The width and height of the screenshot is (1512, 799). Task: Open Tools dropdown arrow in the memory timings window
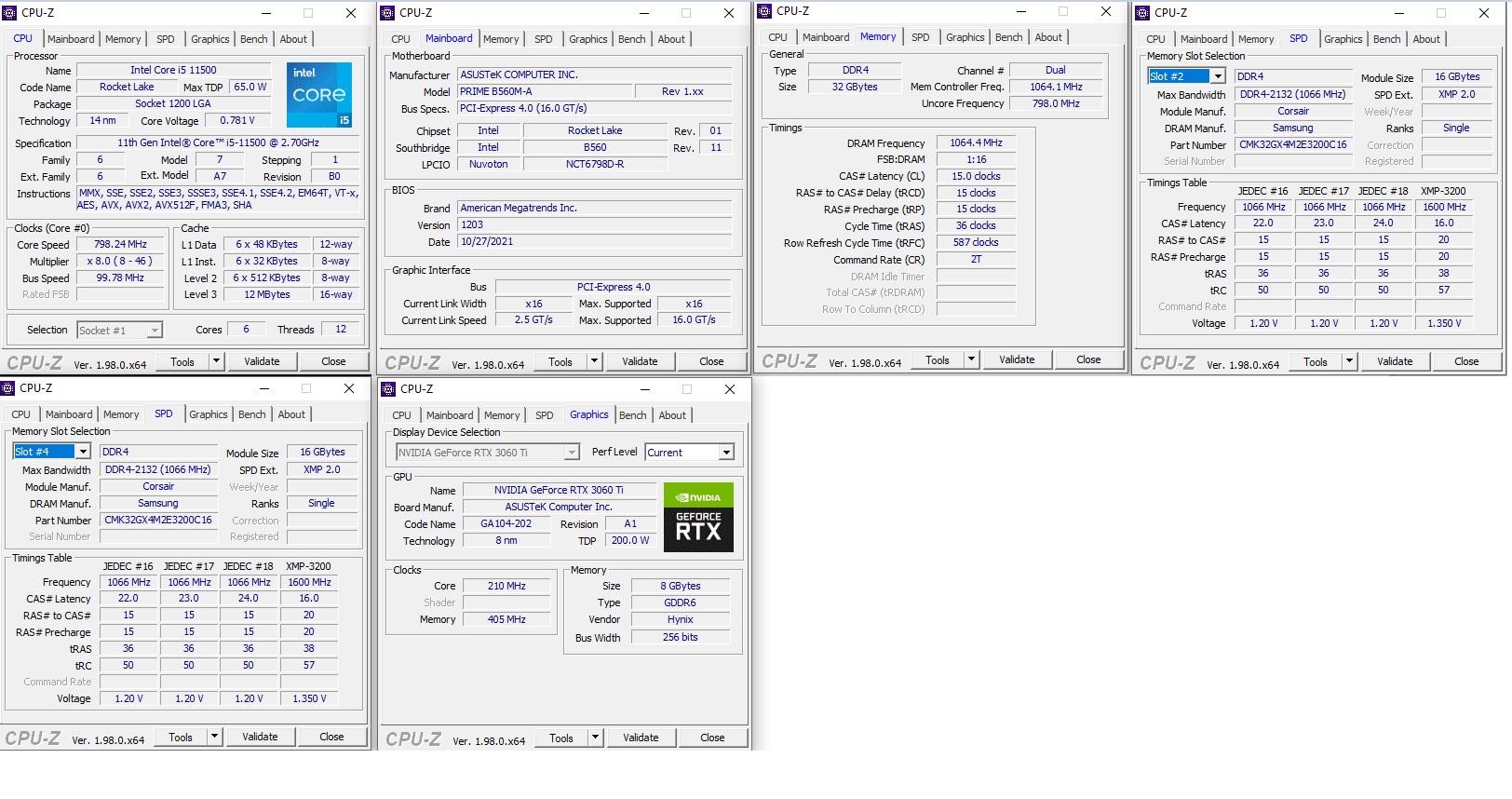pyautogui.click(x=971, y=359)
